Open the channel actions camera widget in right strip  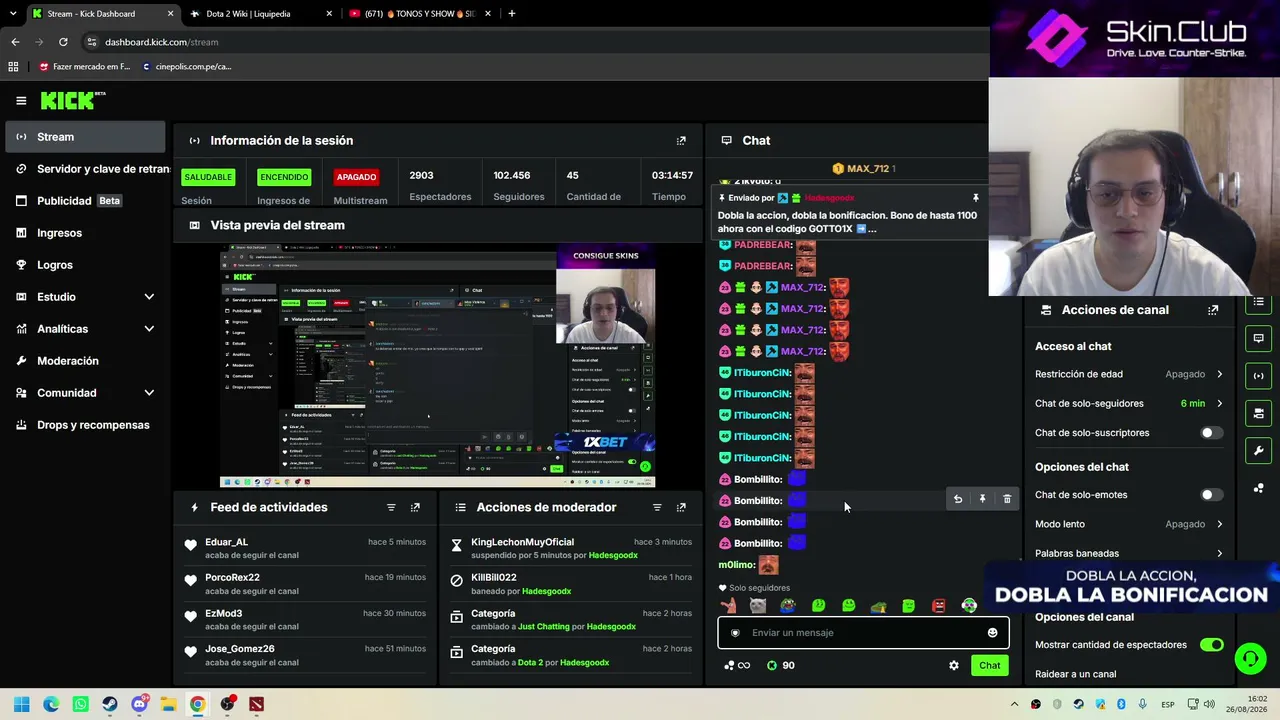point(1258,413)
